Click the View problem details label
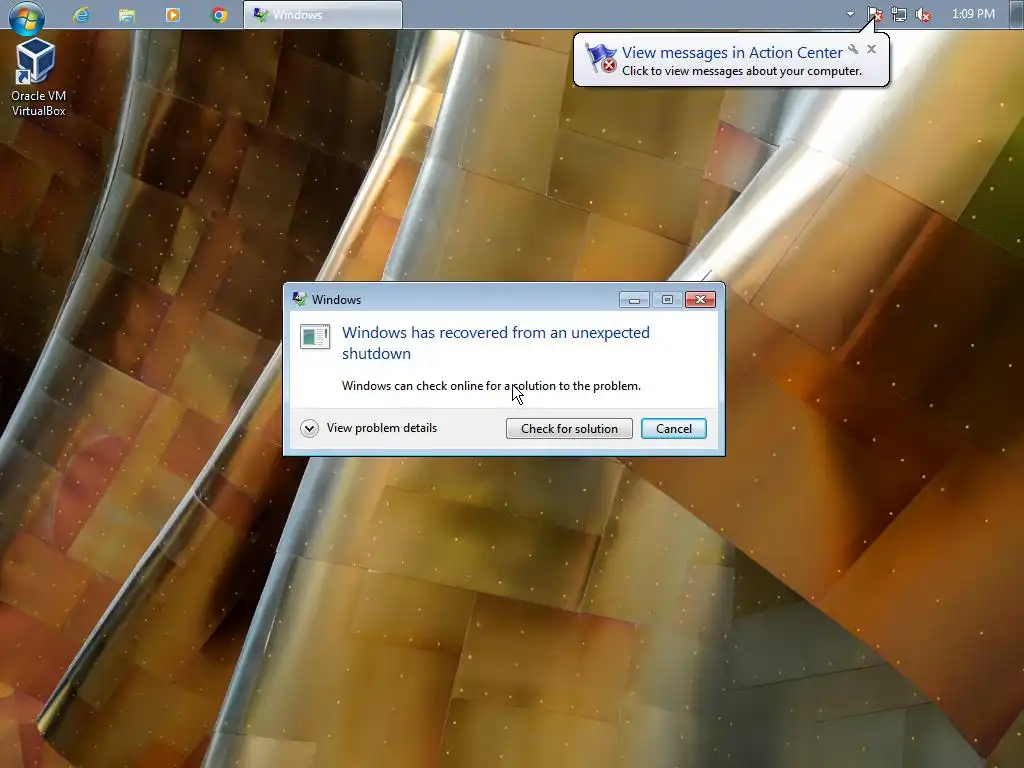 coord(382,428)
